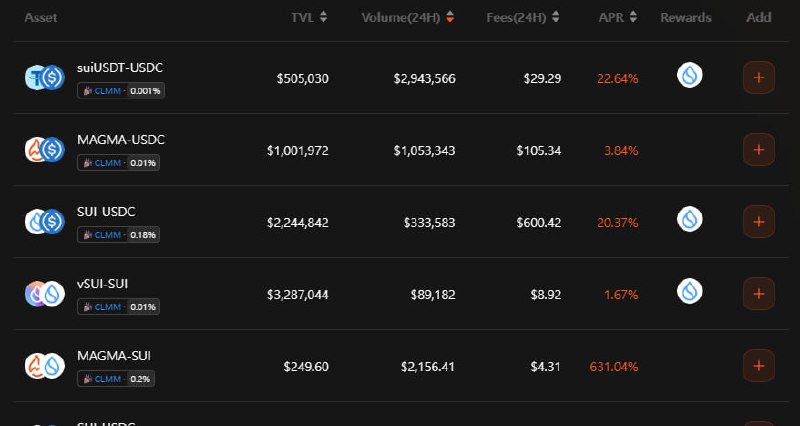
Task: Click the SUI USDC pair token icon
Action: pyautogui.click(x=44, y=222)
